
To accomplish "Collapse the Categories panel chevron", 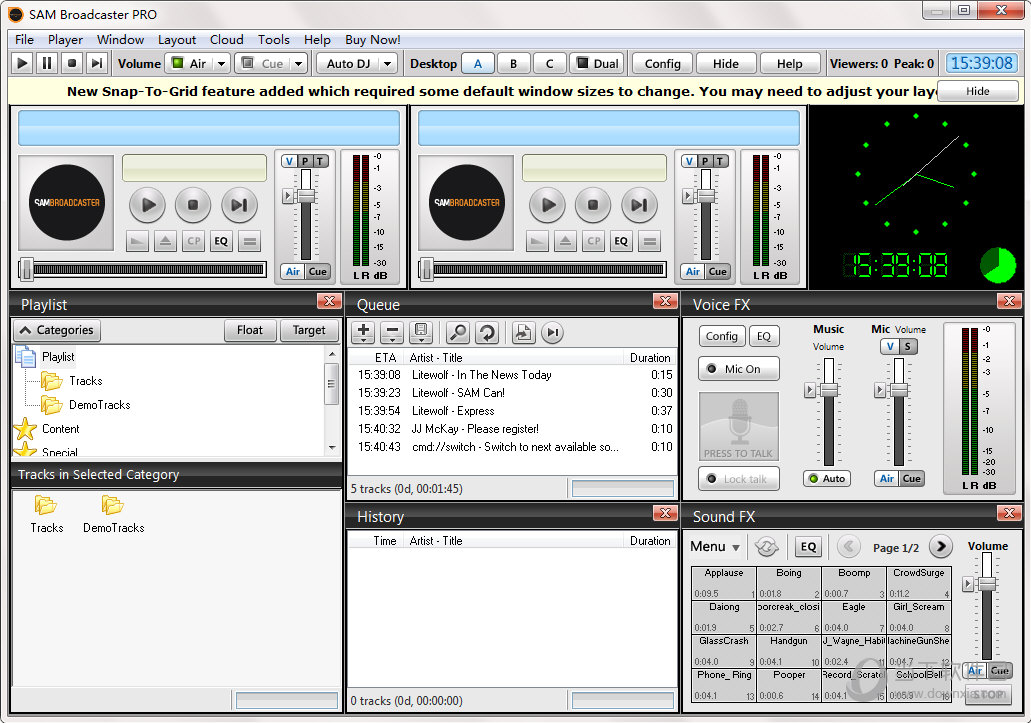I will (26, 330).
